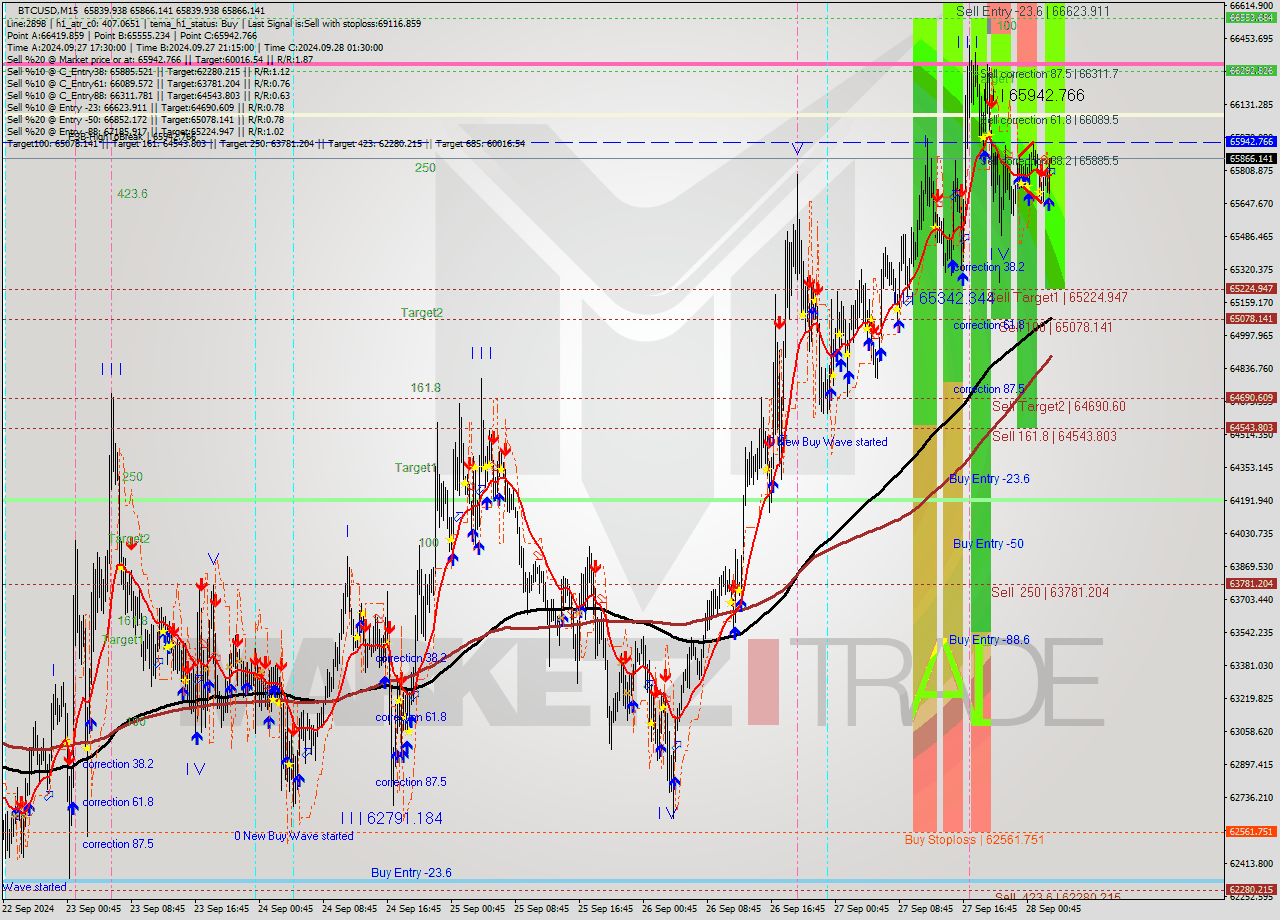Select '27 Sep 08:45' on the time axis
The image size is (1280, 920).
point(924,908)
